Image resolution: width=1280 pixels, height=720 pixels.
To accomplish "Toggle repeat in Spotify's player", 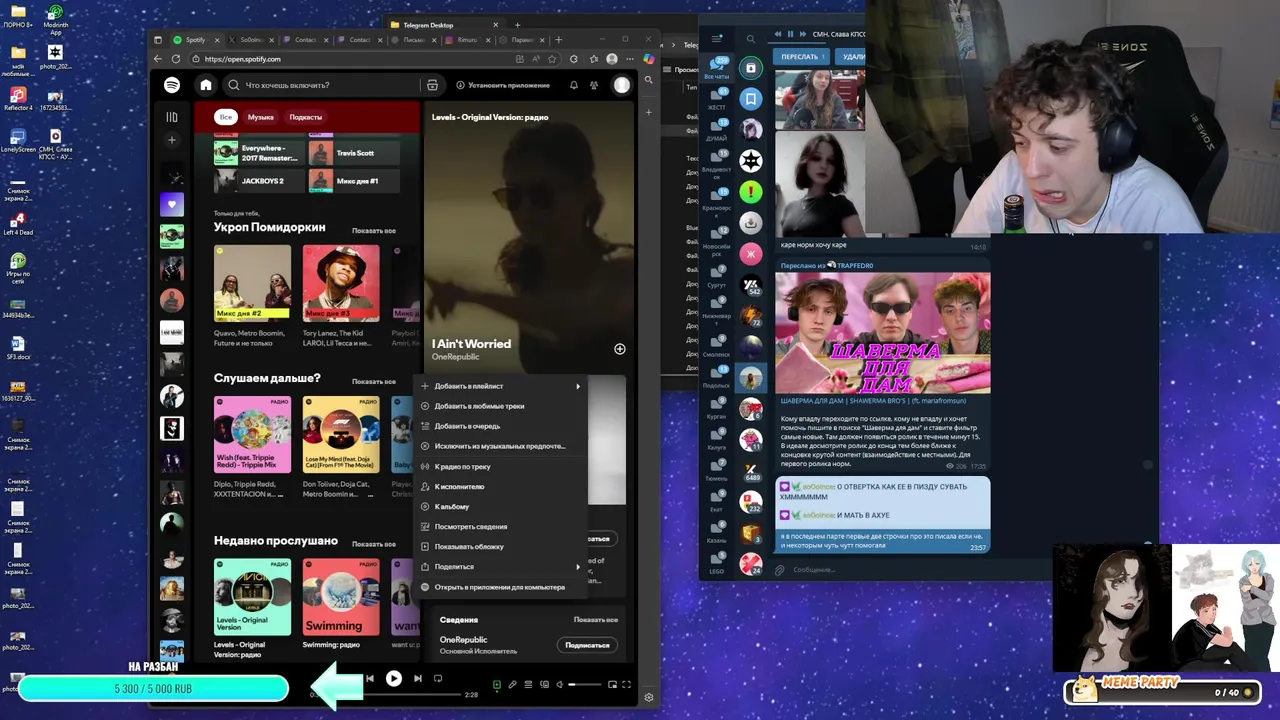I will (x=438, y=678).
